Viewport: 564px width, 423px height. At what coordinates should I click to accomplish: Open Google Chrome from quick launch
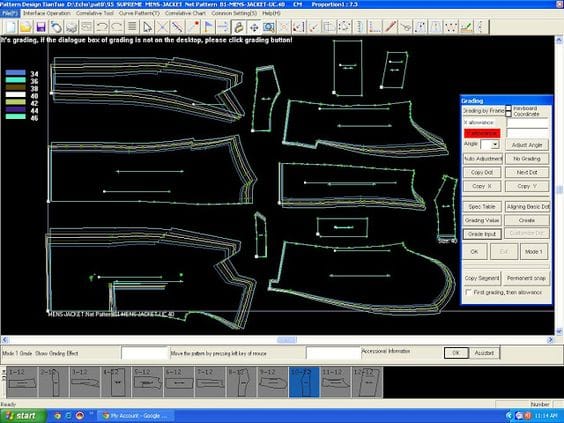click(x=57, y=416)
